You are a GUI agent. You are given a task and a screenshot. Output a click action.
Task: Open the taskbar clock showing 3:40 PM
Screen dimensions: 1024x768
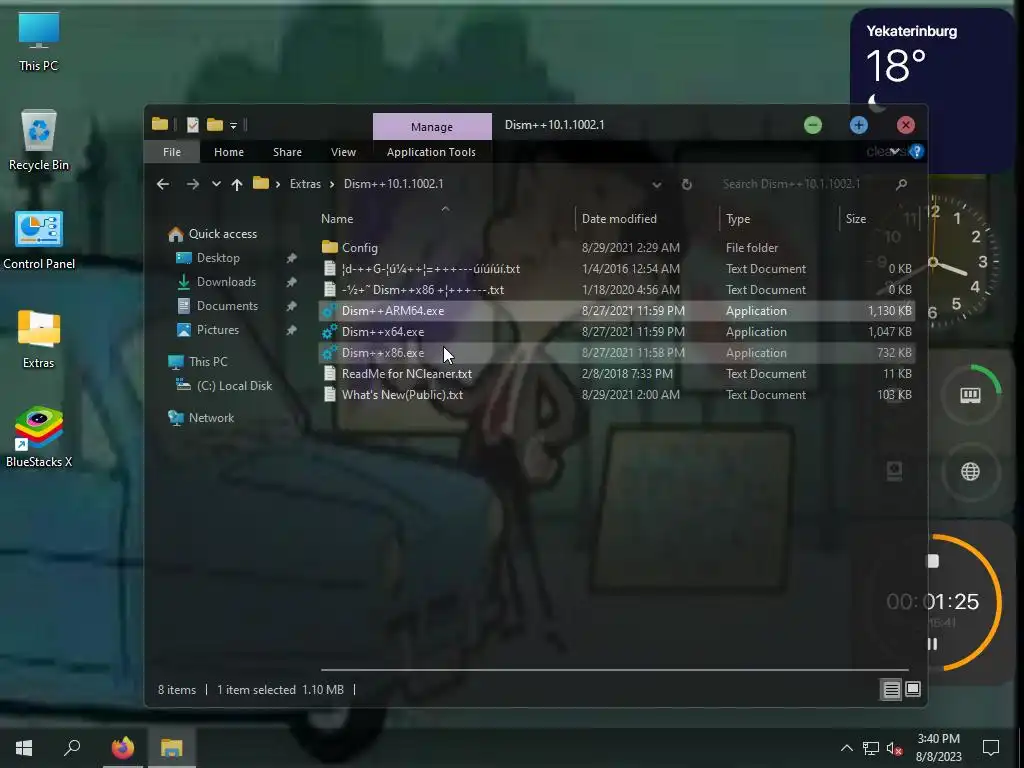(938, 748)
